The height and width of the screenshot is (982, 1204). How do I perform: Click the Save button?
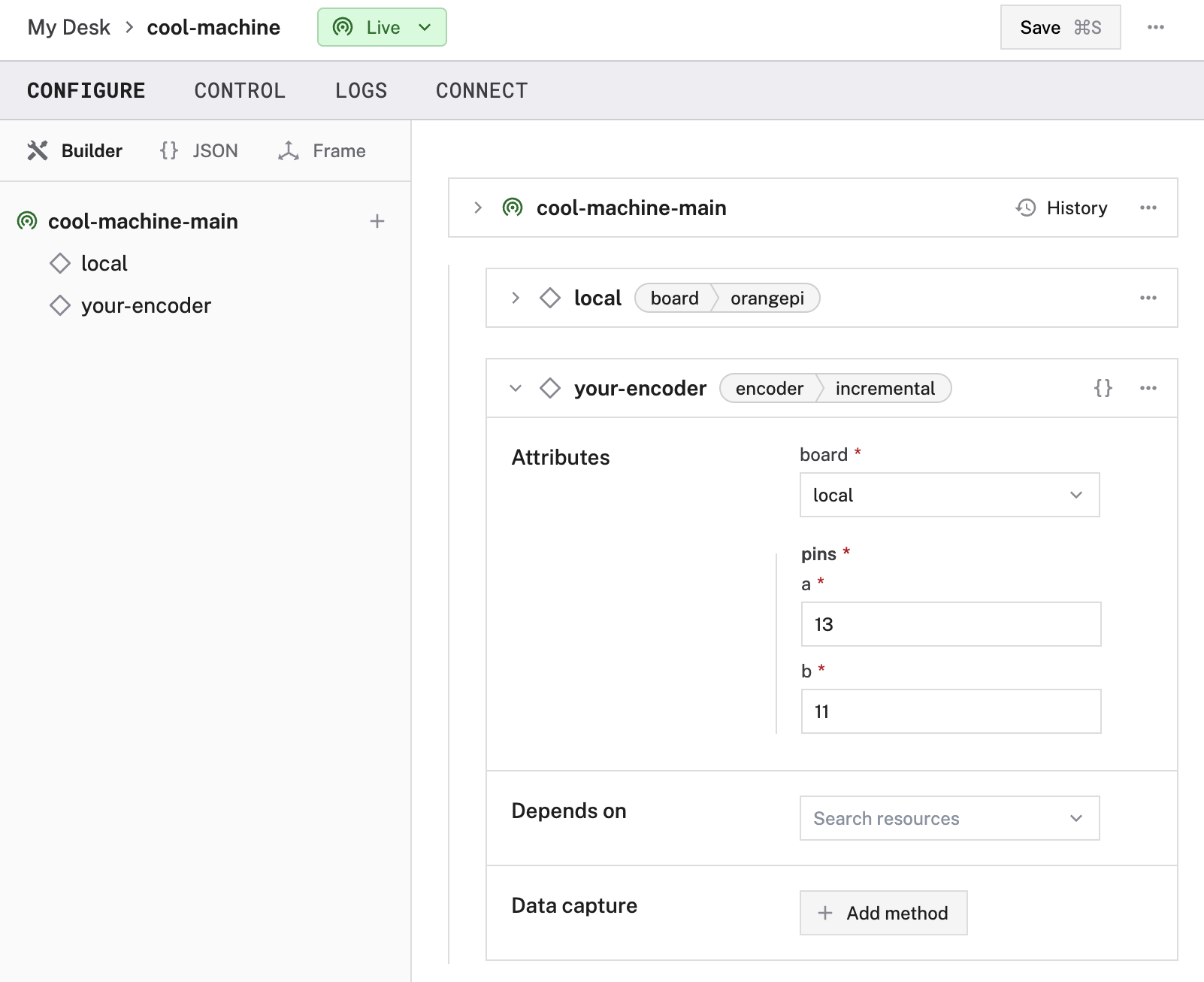pos(1060,27)
